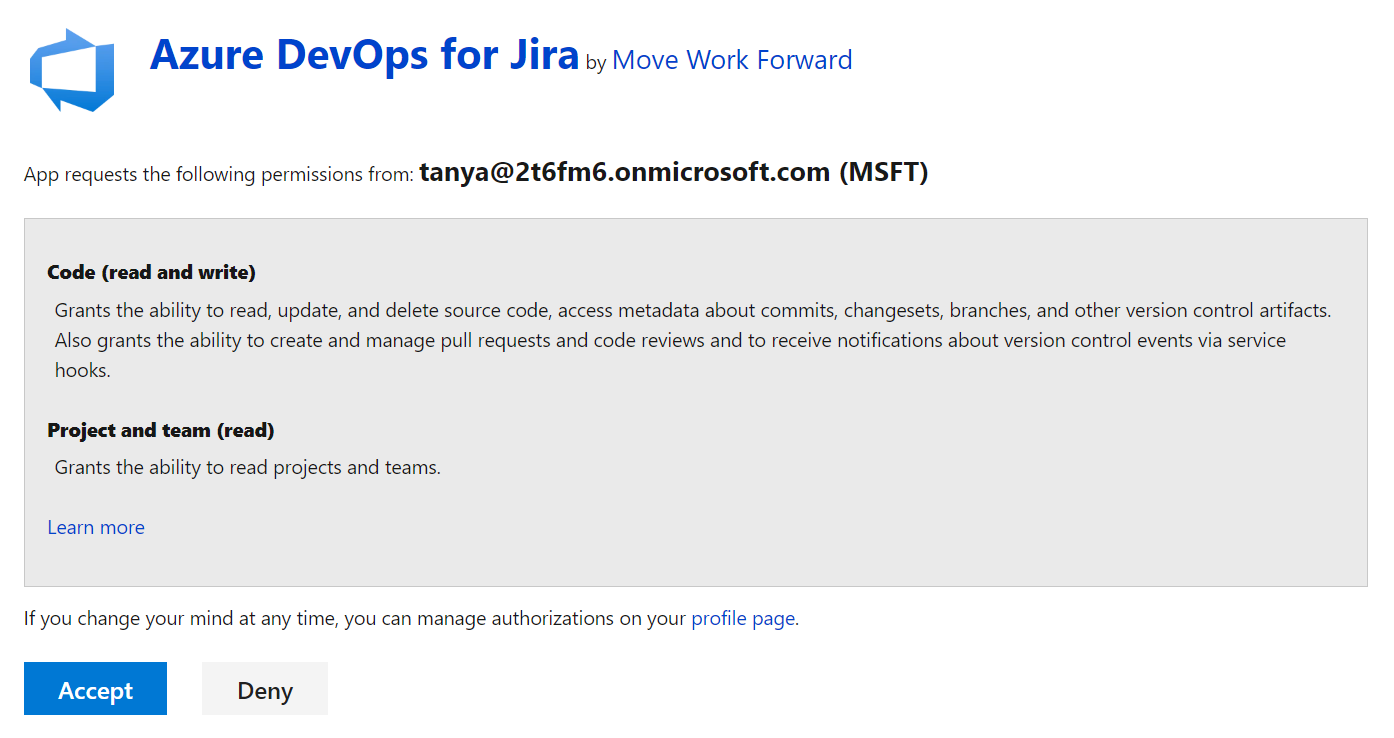Click the app icon beside the title

pos(71,70)
